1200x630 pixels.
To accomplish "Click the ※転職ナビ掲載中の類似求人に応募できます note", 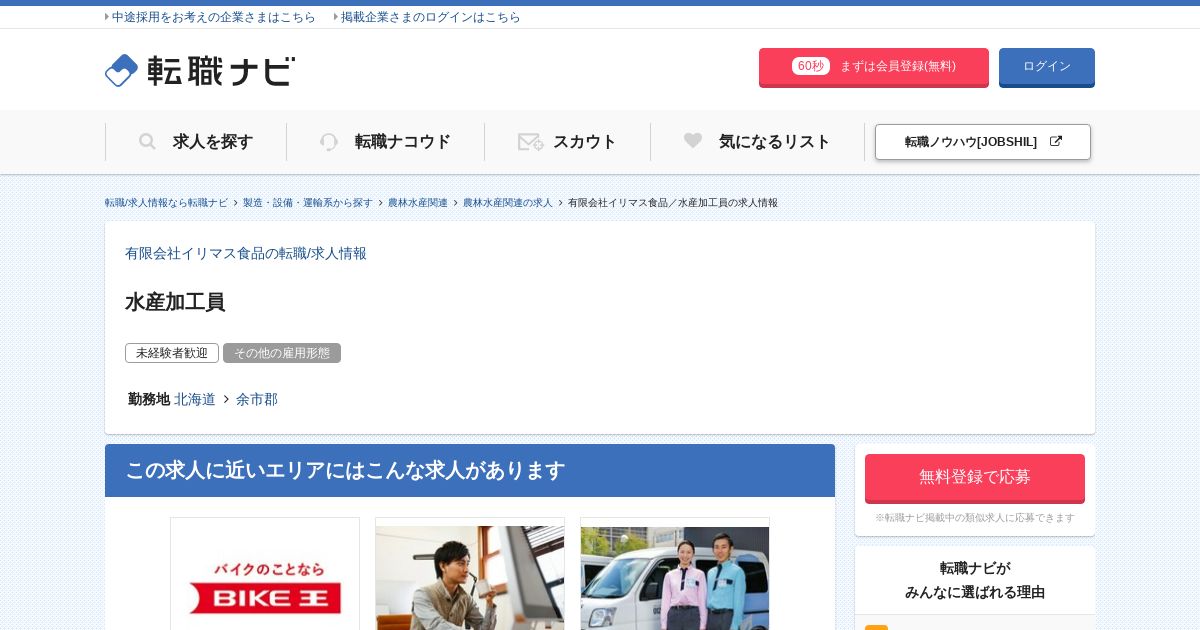I will (975, 518).
